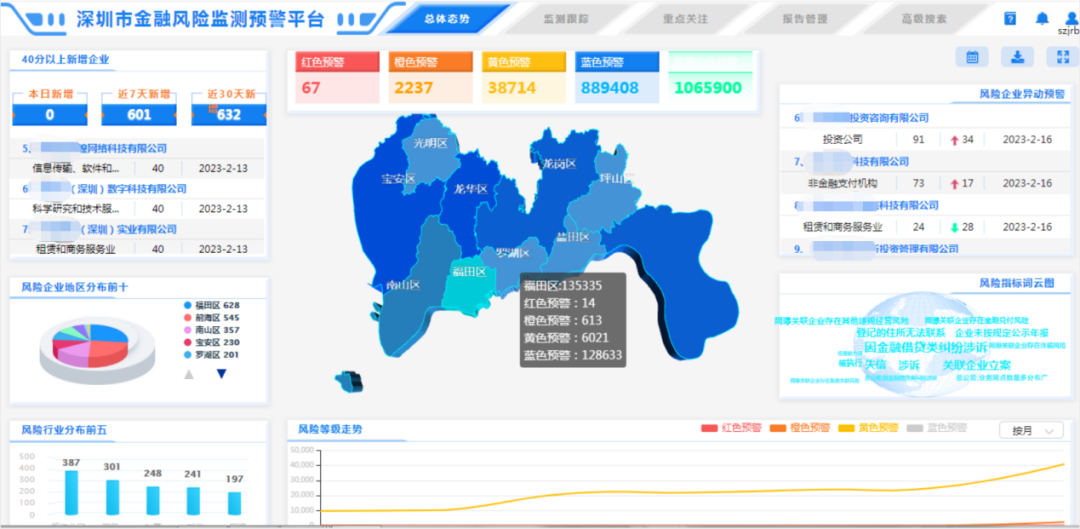
Task: Click the grey up triangle legend pager
Action: (189, 374)
